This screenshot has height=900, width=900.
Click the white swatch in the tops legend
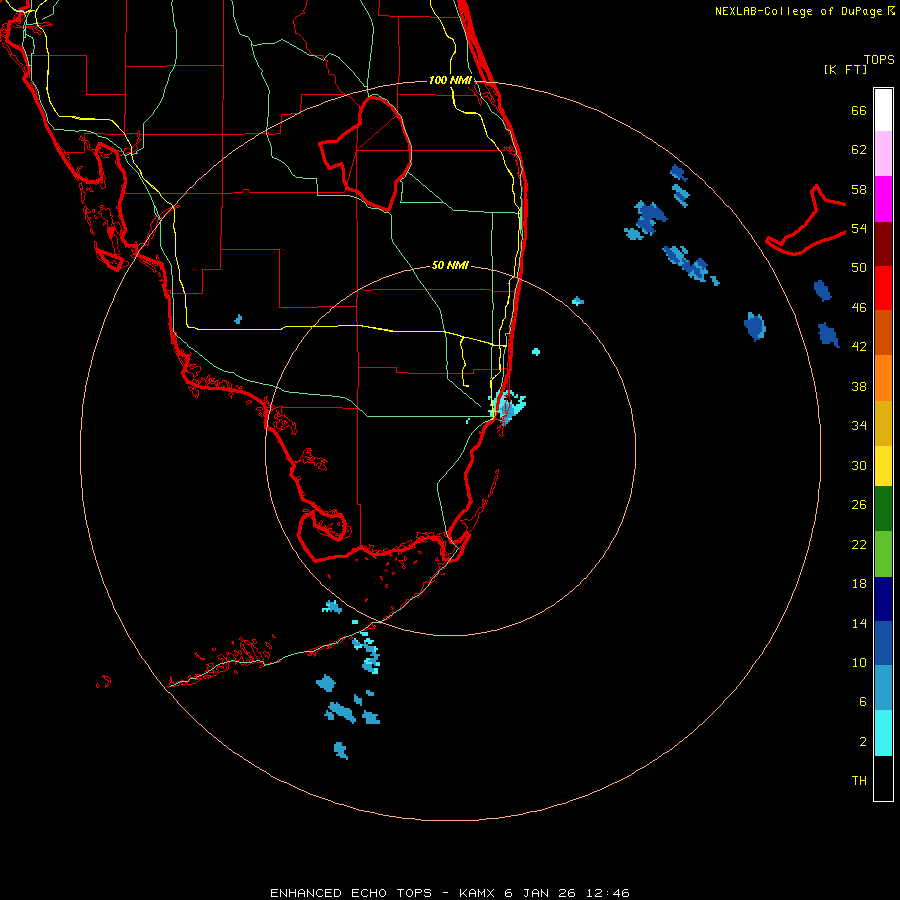[883, 110]
